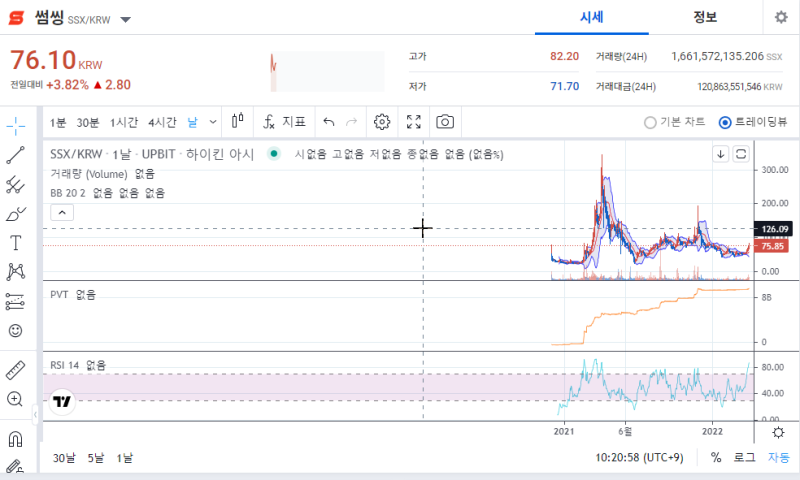Click the BB 20 2 indicator label
Viewport: 800px width, 480px height.
click(x=68, y=193)
